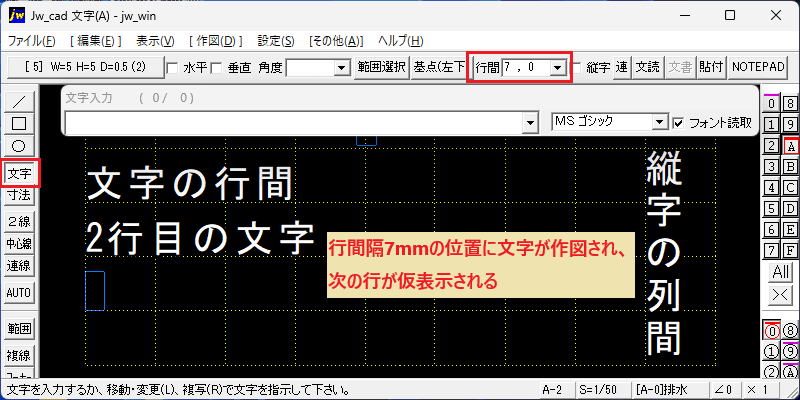
Task: Enable the 水平 horizontal checkbox
Action: coord(173,67)
